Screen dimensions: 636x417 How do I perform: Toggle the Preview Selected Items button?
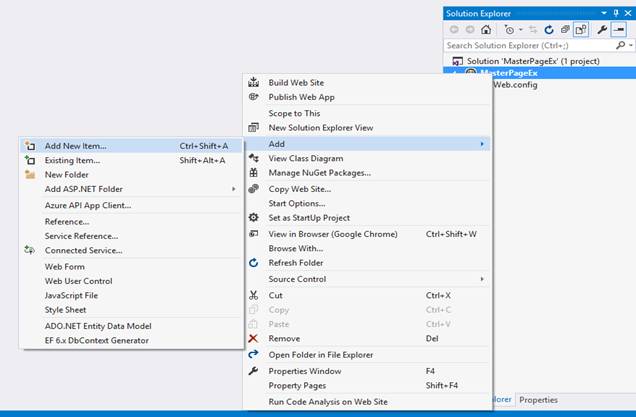point(619,30)
